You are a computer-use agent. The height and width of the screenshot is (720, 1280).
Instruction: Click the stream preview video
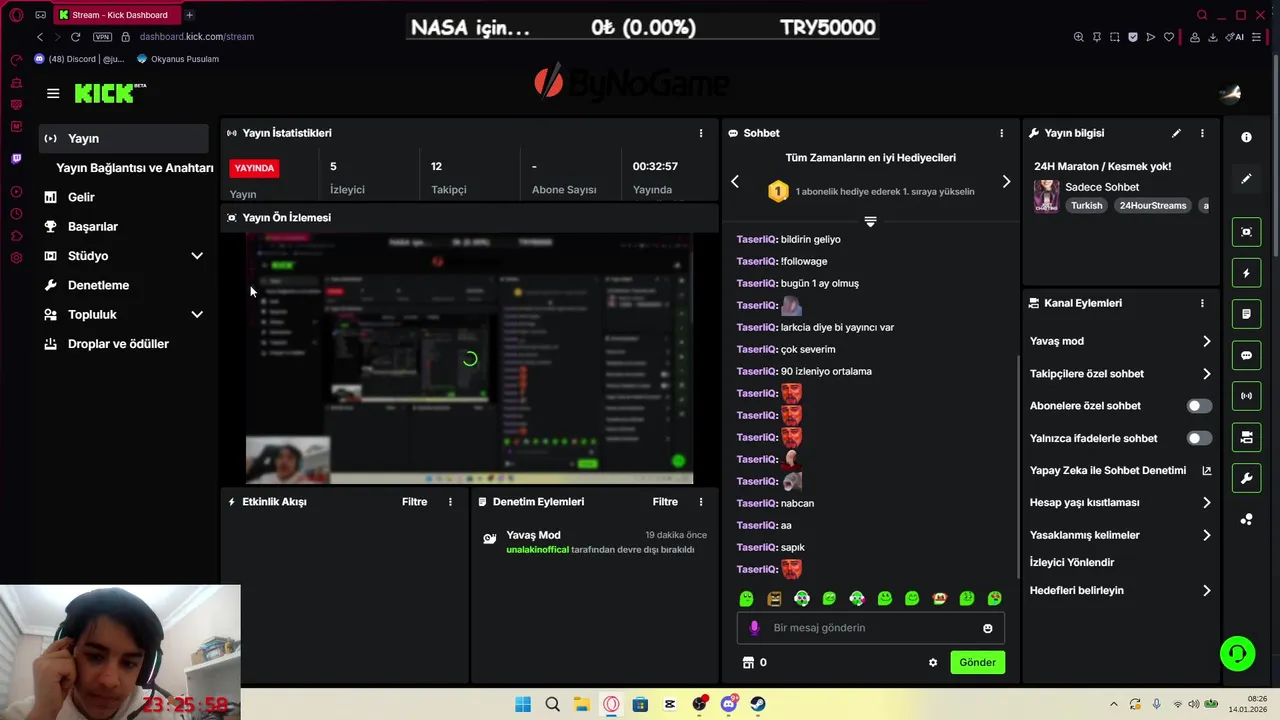coord(469,359)
